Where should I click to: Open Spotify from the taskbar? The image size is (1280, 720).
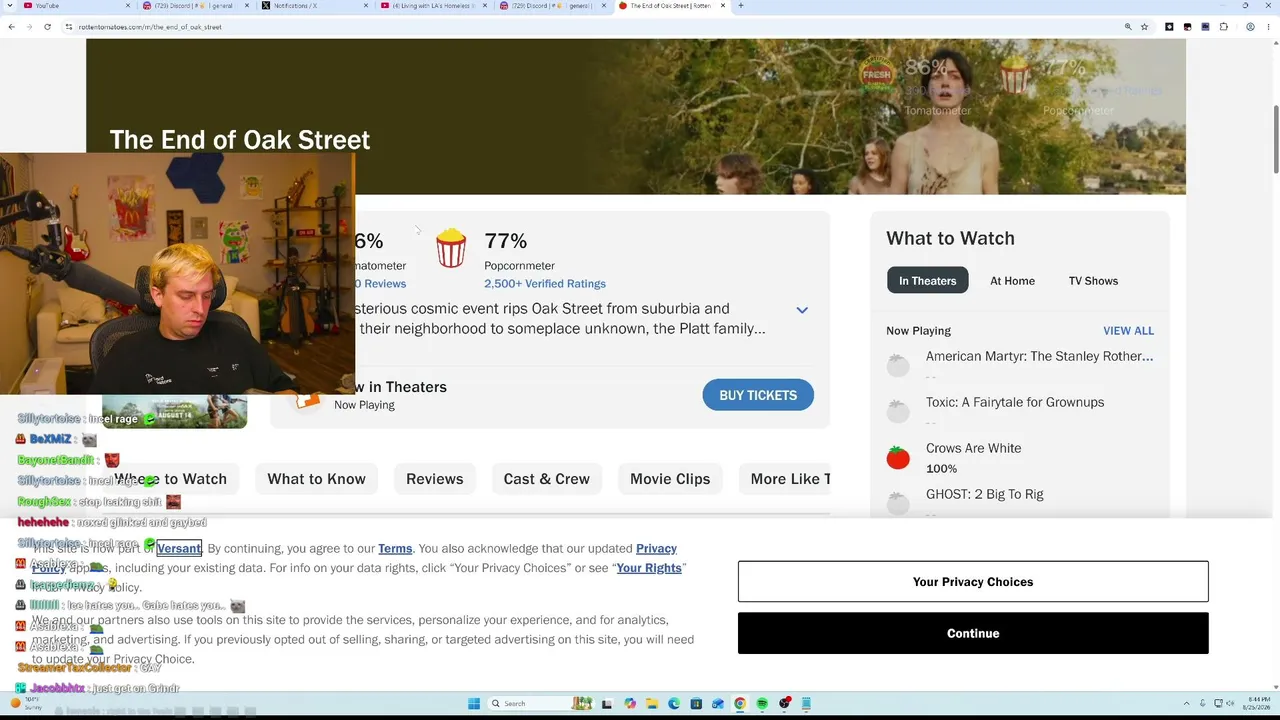762,703
